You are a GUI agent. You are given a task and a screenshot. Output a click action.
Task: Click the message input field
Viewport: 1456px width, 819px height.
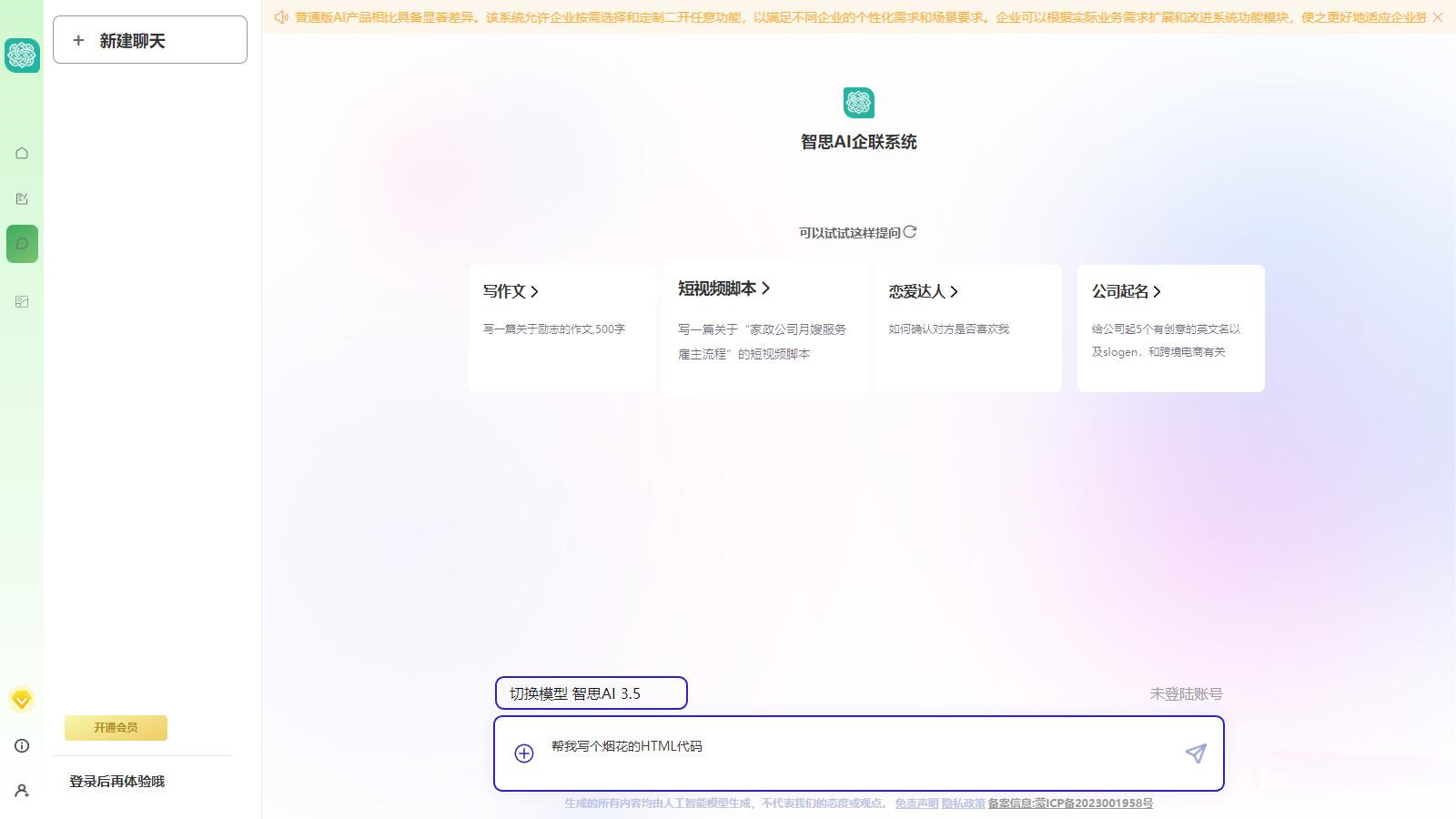859,753
